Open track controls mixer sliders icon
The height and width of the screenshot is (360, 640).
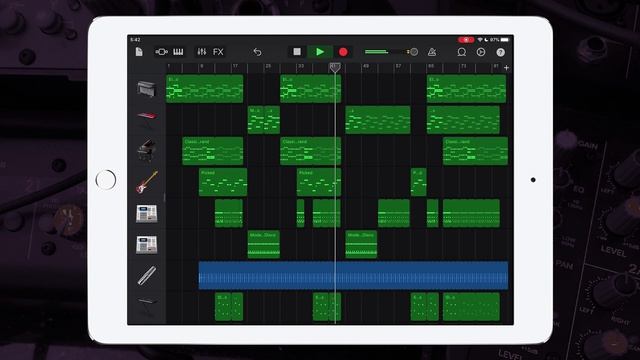202,52
